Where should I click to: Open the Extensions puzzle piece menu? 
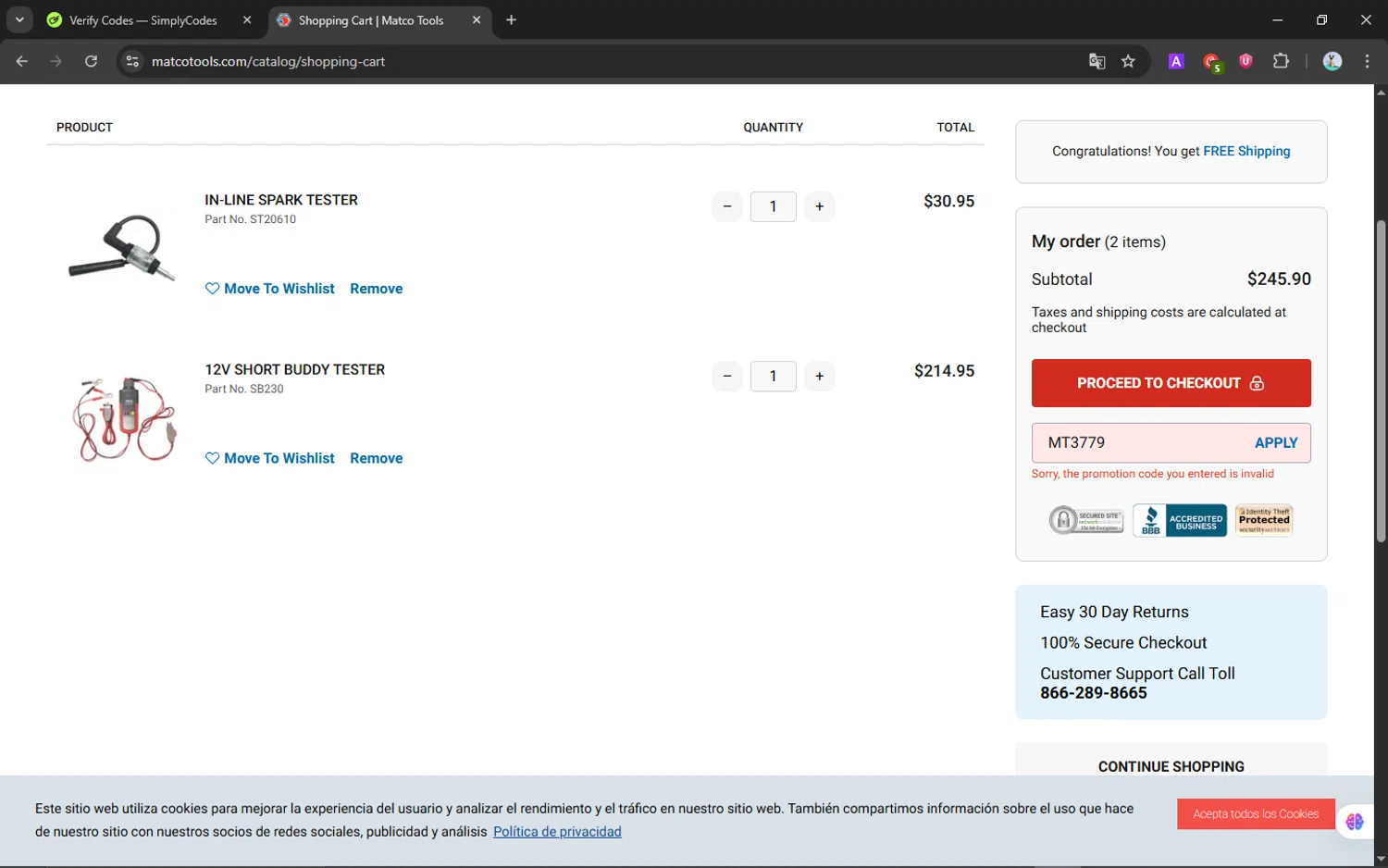(x=1281, y=61)
